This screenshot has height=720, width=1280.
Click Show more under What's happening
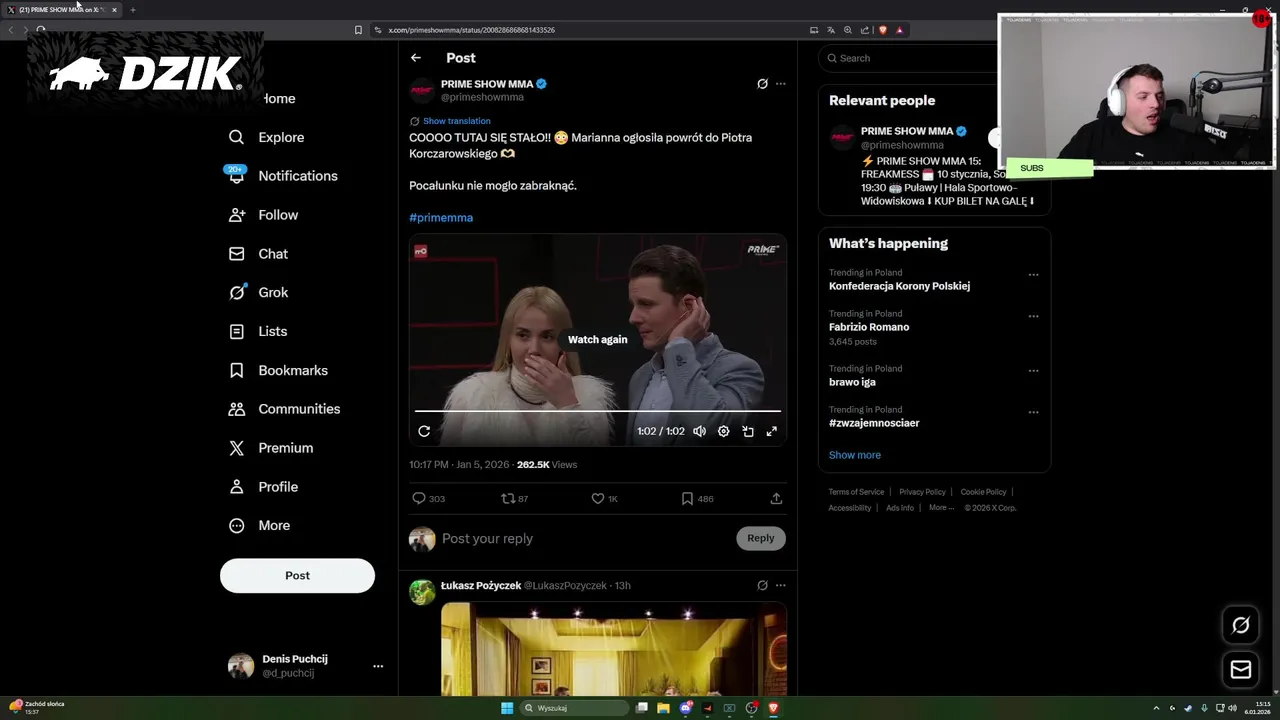tap(855, 455)
